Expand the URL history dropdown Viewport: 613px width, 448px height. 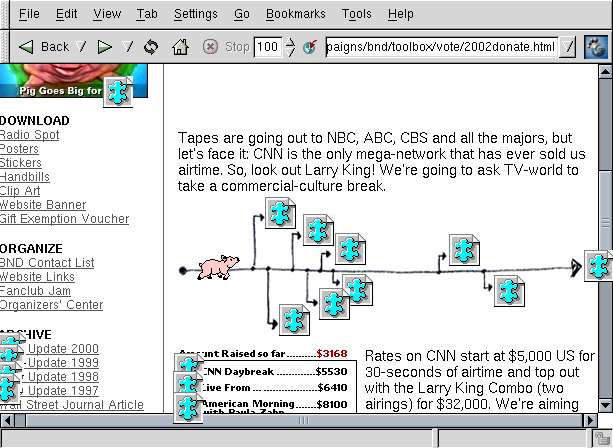click(x=567, y=47)
